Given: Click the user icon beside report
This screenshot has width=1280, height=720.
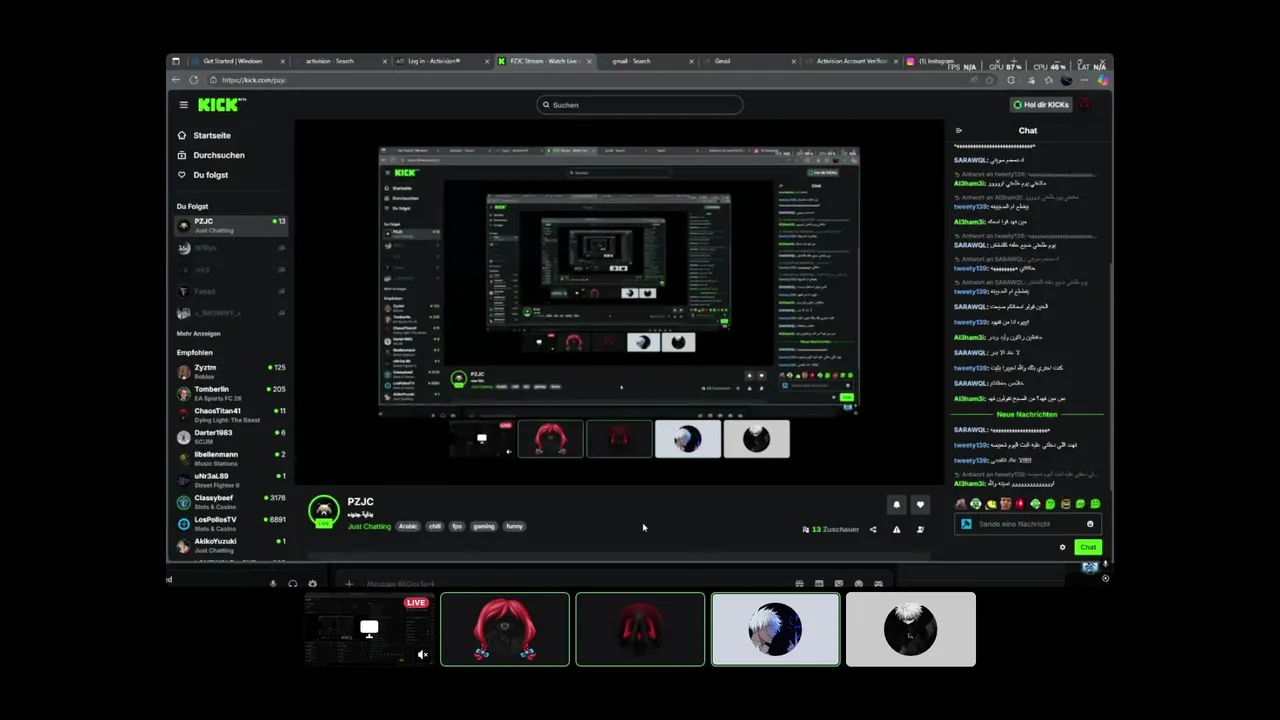Looking at the screenshot, I should tap(921, 529).
